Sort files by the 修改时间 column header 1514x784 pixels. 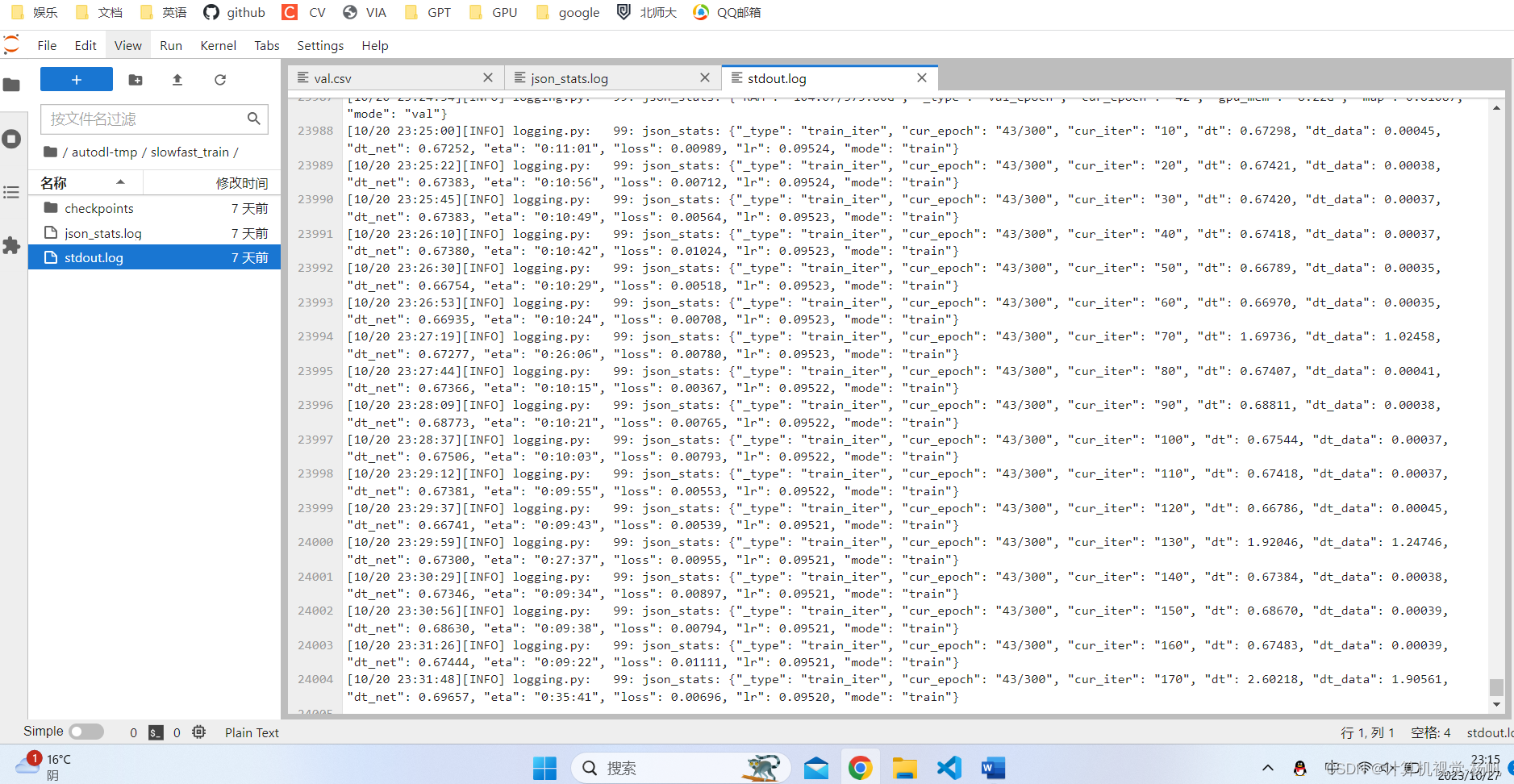[x=212, y=183]
